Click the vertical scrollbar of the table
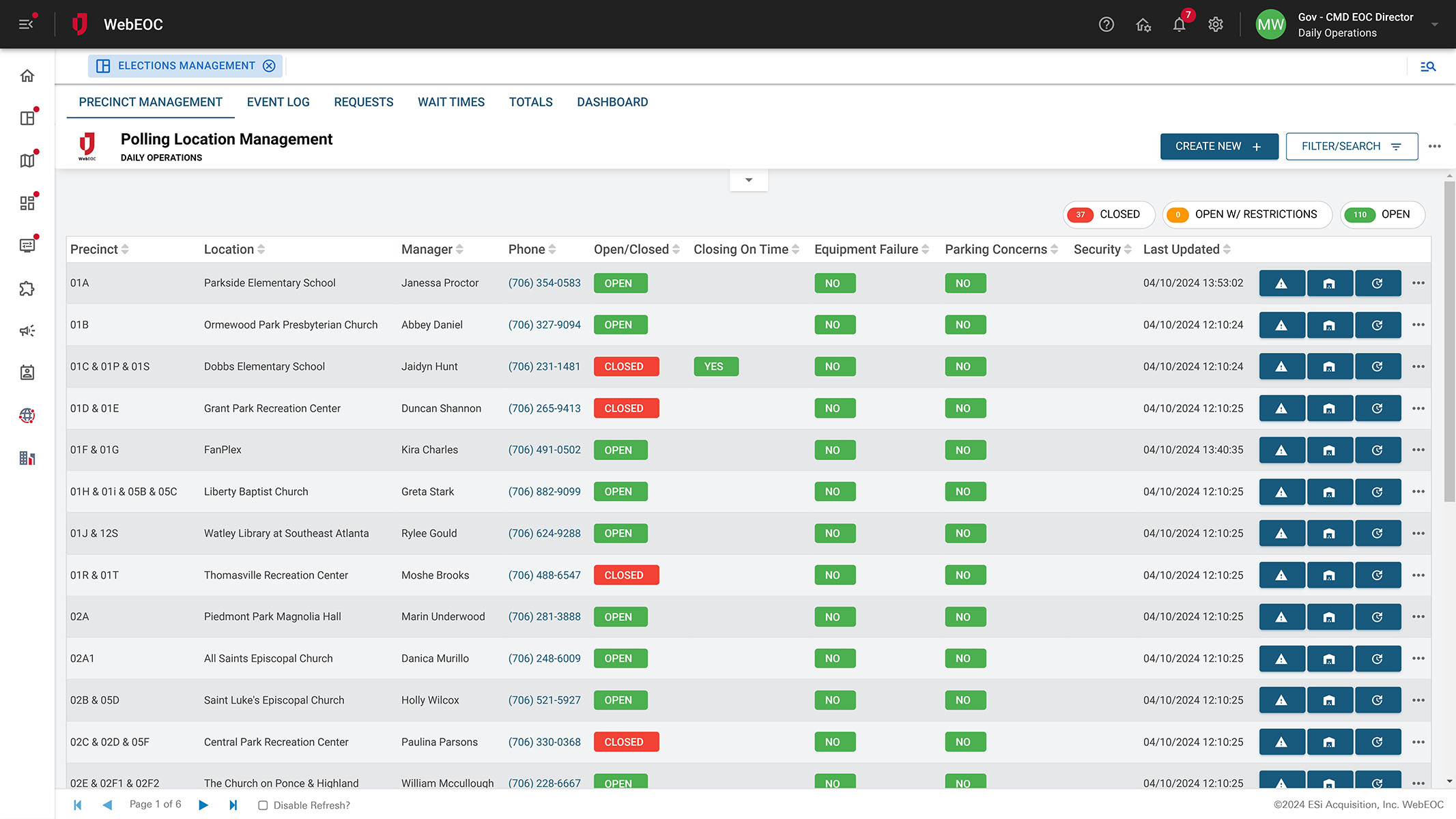The width and height of the screenshot is (1456, 819). point(1449,338)
